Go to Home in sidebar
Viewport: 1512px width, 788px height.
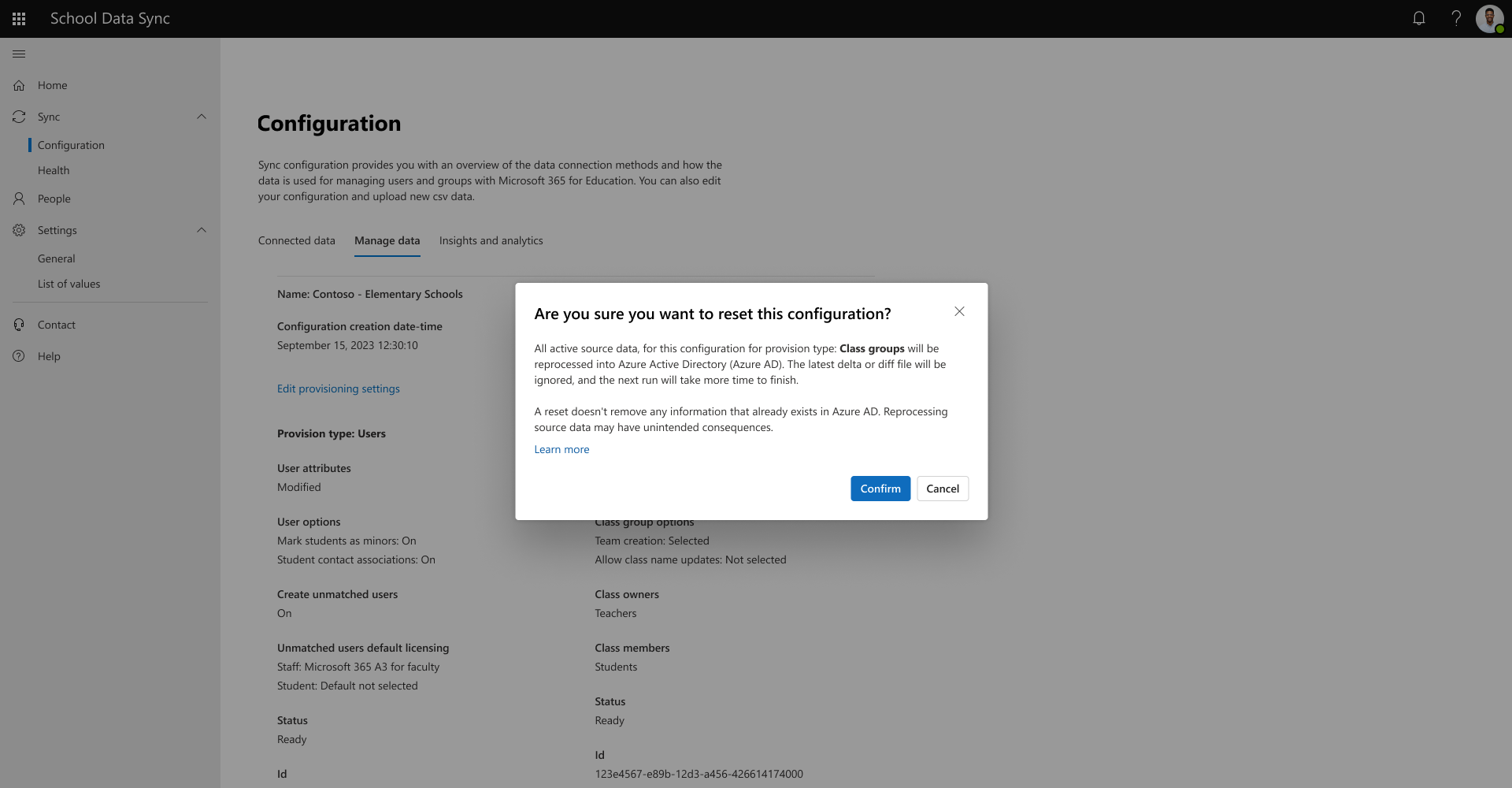(53, 85)
